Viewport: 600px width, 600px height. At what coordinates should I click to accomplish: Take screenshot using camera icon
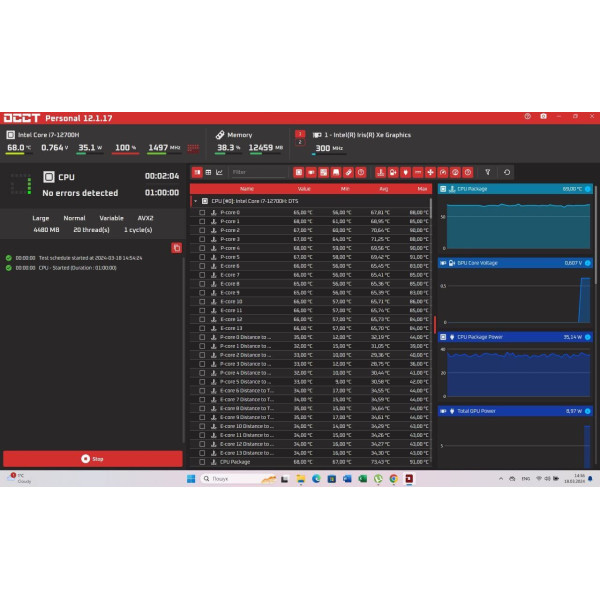[x=543, y=116]
